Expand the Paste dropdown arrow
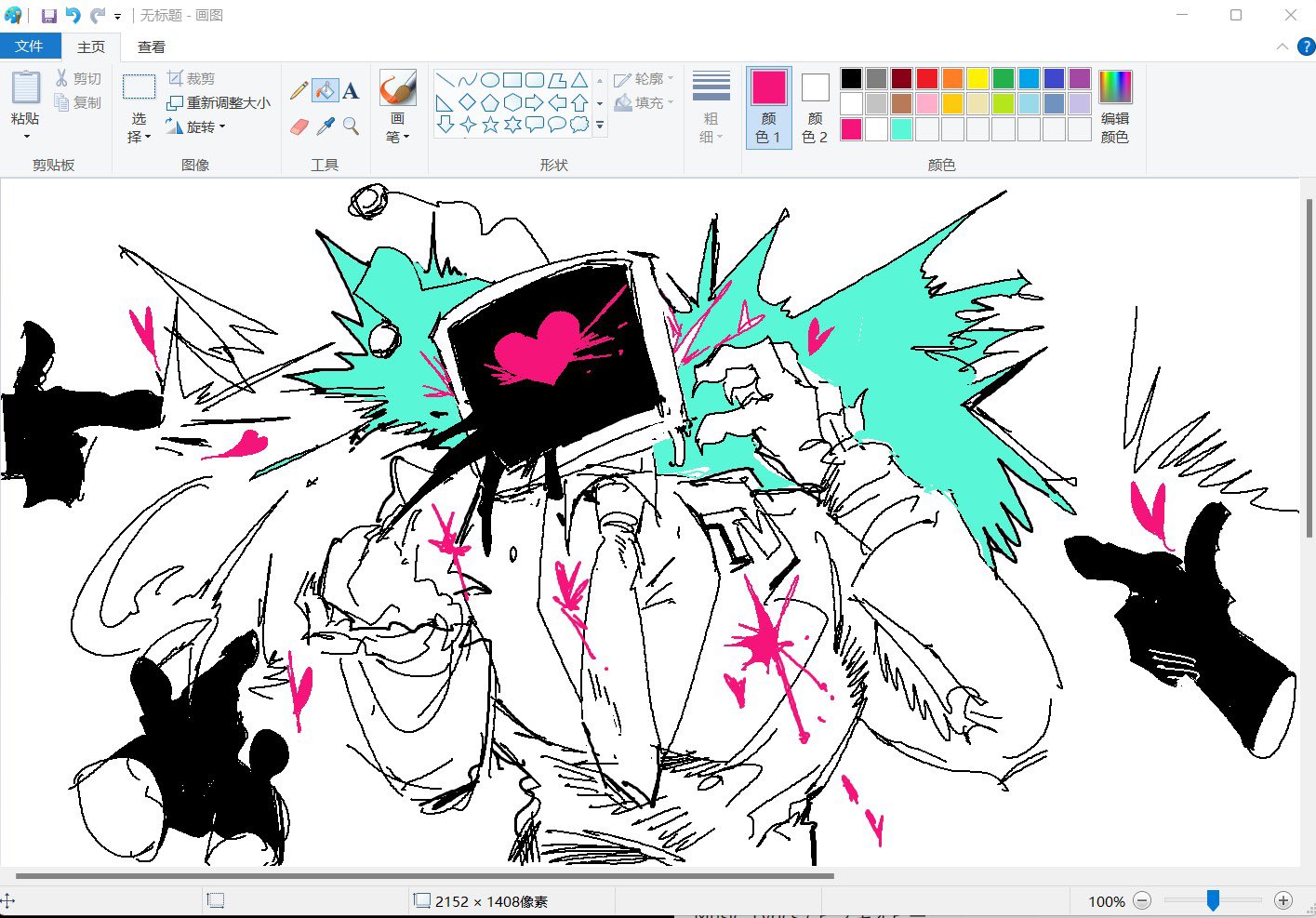This screenshot has height=918, width=1316. [26, 137]
